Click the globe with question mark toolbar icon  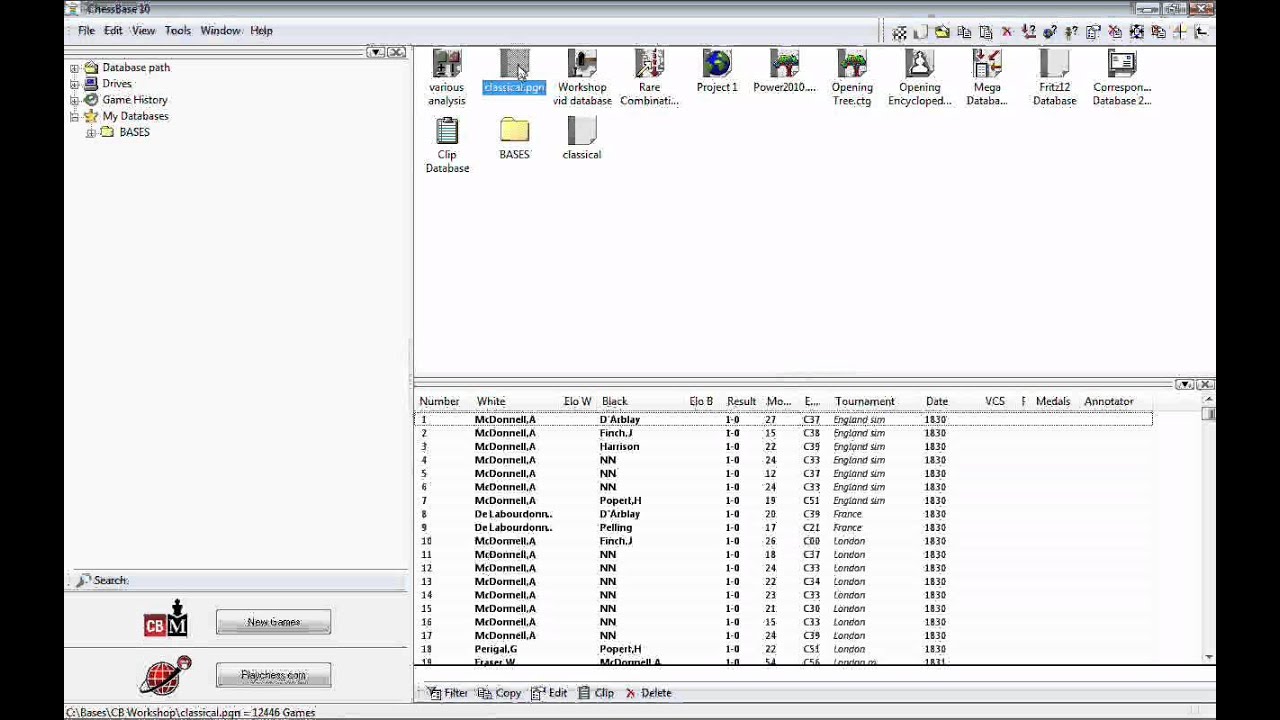(1050, 32)
